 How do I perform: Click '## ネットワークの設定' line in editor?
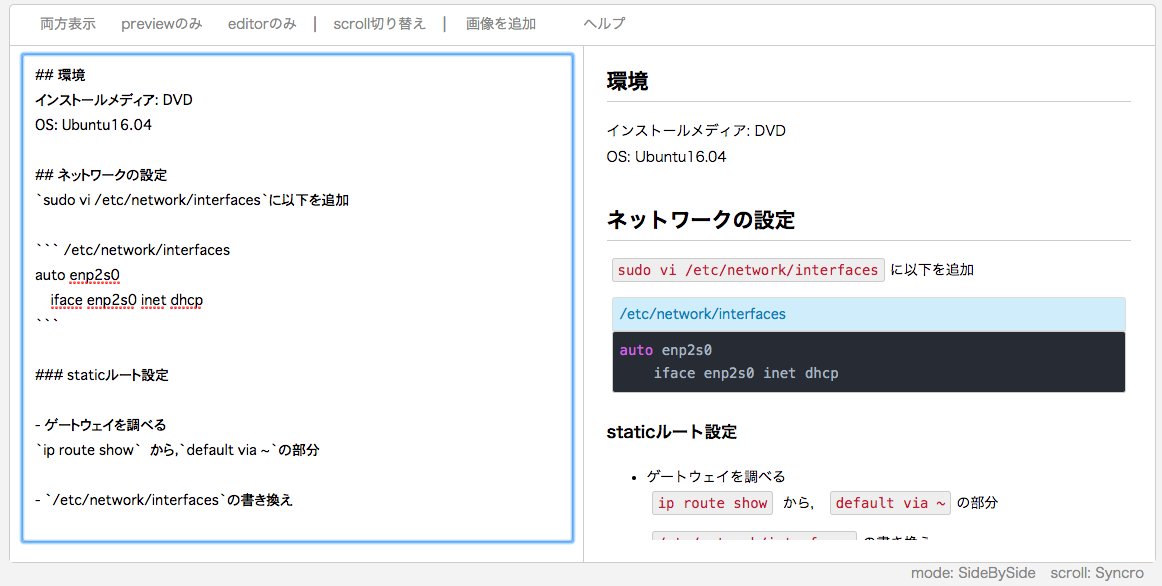(x=101, y=176)
